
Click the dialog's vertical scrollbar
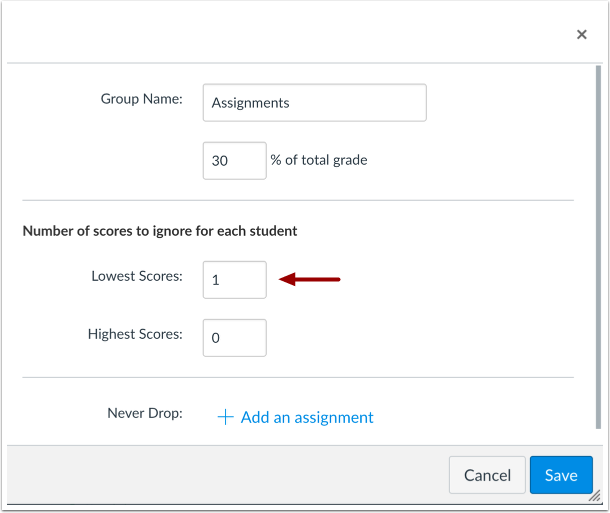598,247
